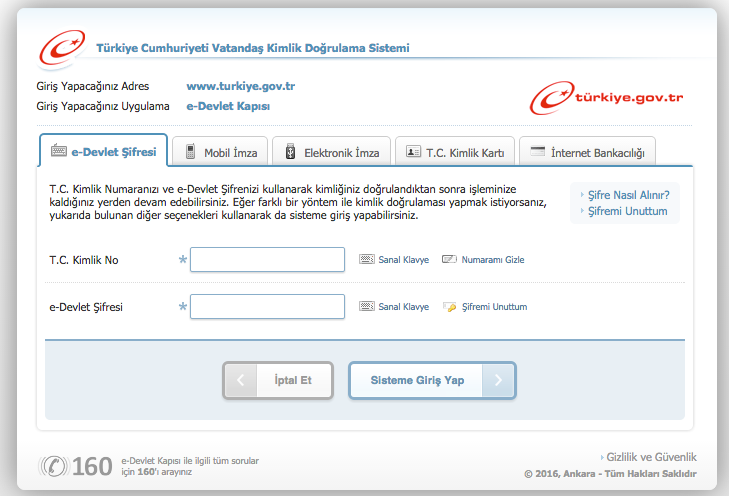This screenshot has width=729, height=496.
Task: Switch to the Mobil İmza tab
Action: (221, 153)
